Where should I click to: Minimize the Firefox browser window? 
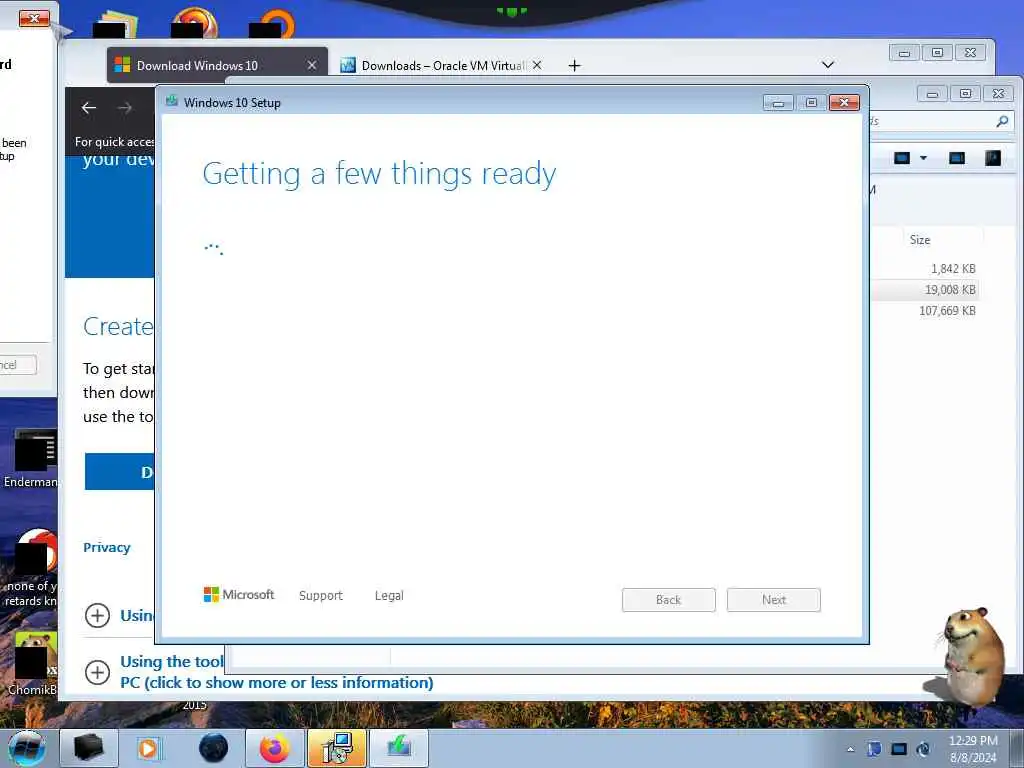(x=904, y=53)
